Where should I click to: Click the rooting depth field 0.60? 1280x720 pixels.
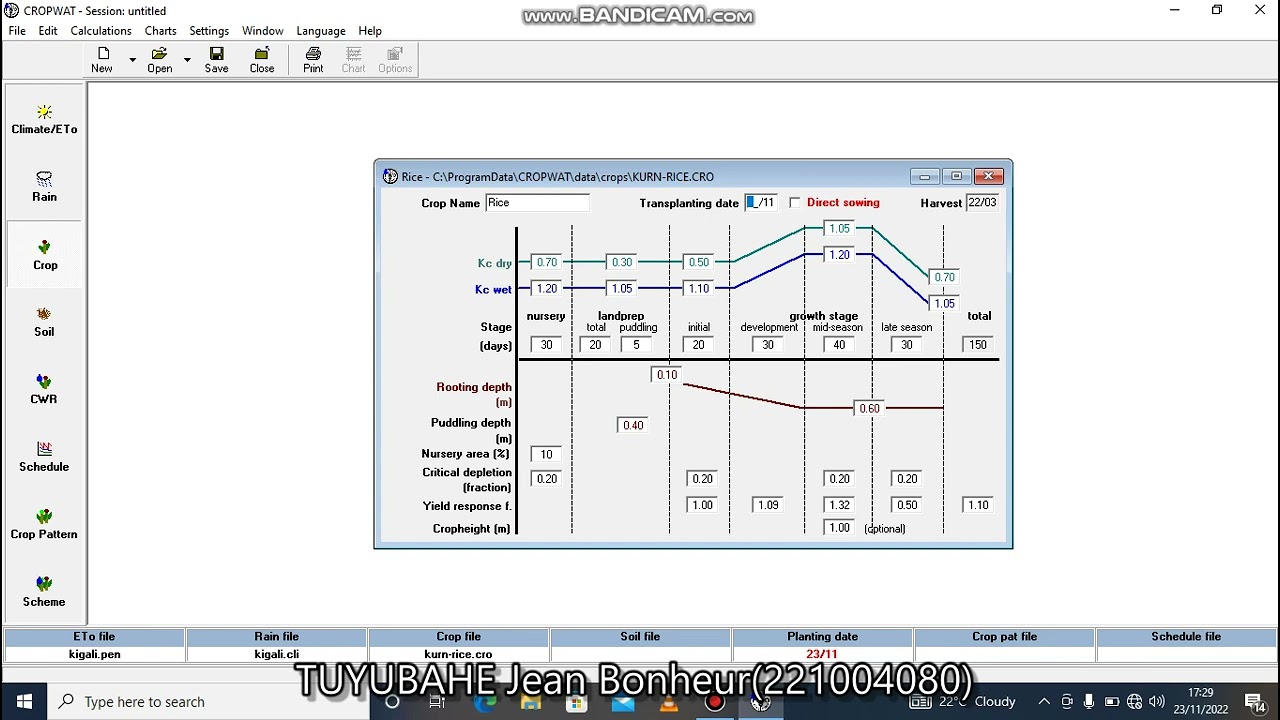(x=870, y=409)
